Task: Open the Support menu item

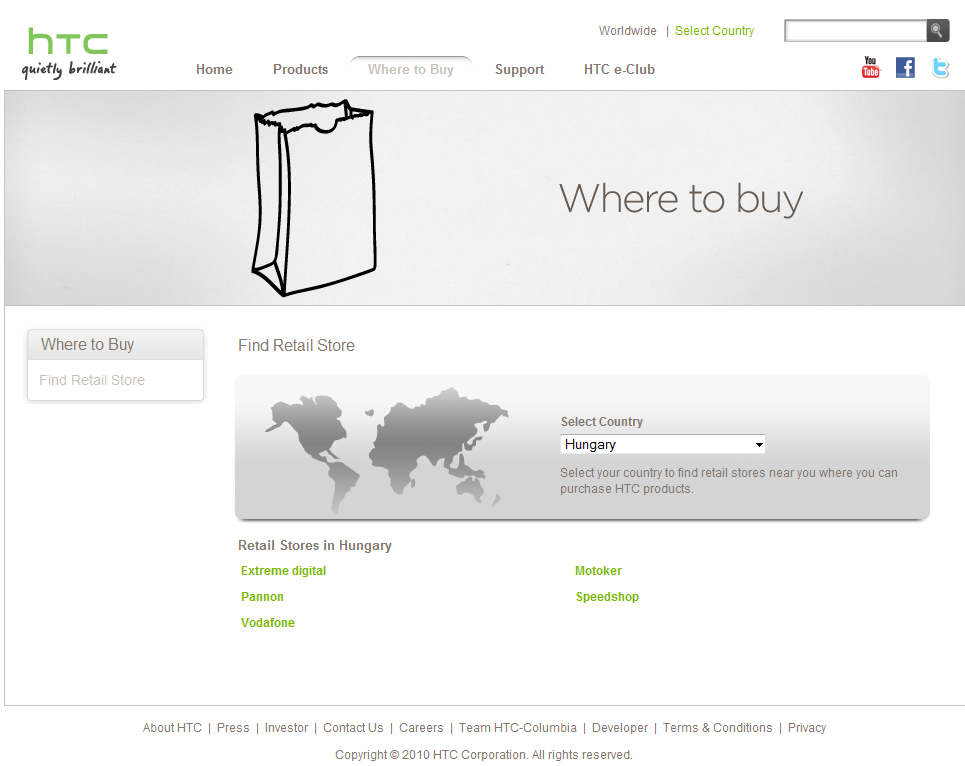Action: [519, 70]
